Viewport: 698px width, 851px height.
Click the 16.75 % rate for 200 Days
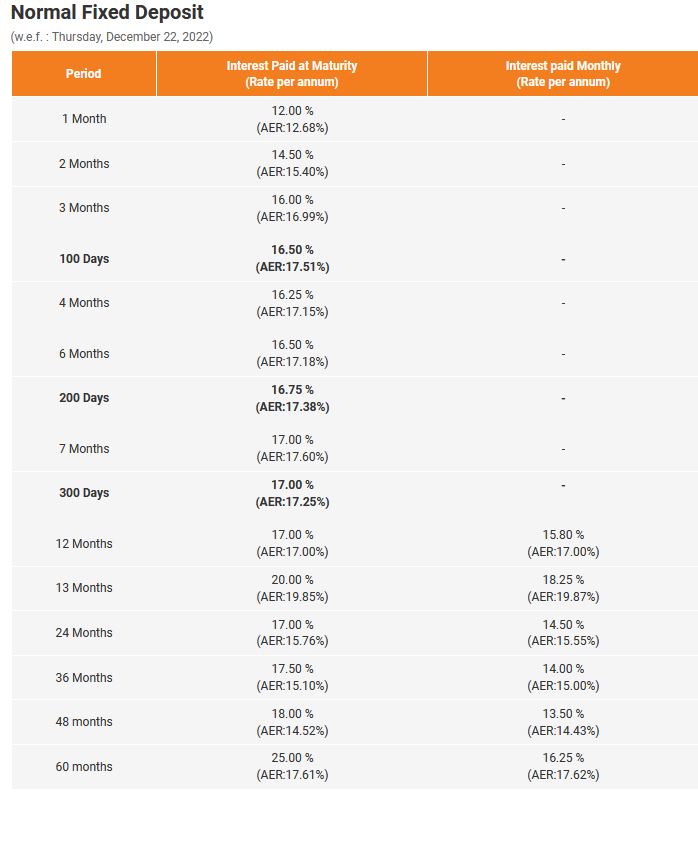(292, 390)
